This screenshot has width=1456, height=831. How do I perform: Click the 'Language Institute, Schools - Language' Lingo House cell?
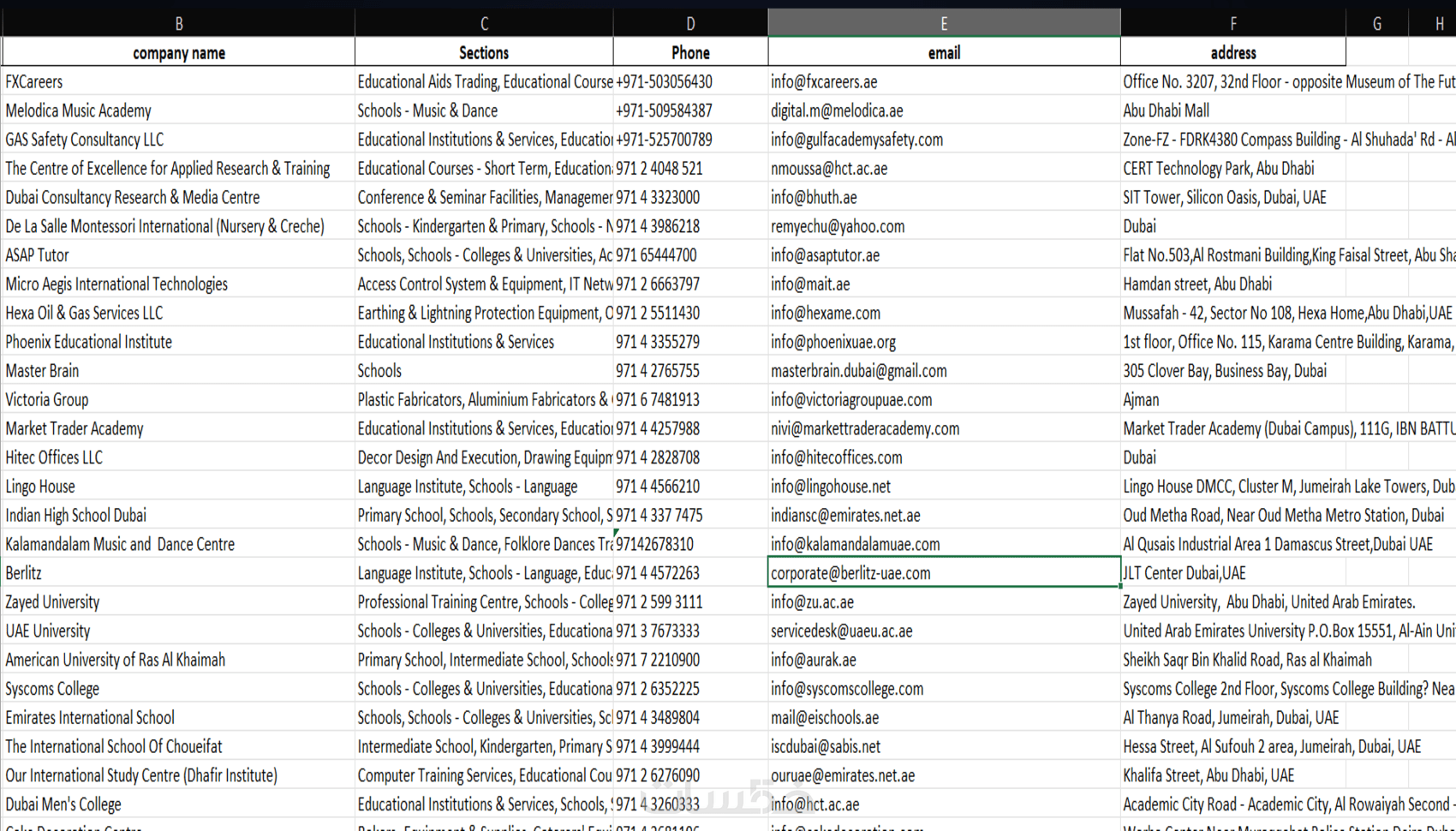pos(484,487)
